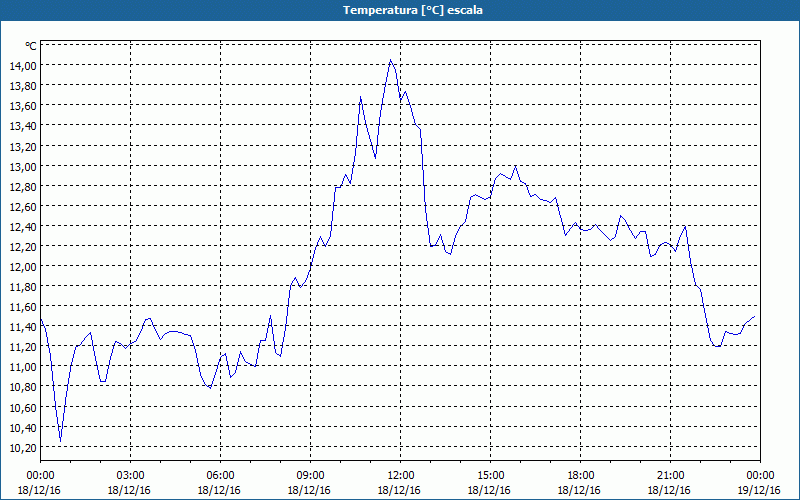Click the 10,20 y-axis value

pos(22,447)
